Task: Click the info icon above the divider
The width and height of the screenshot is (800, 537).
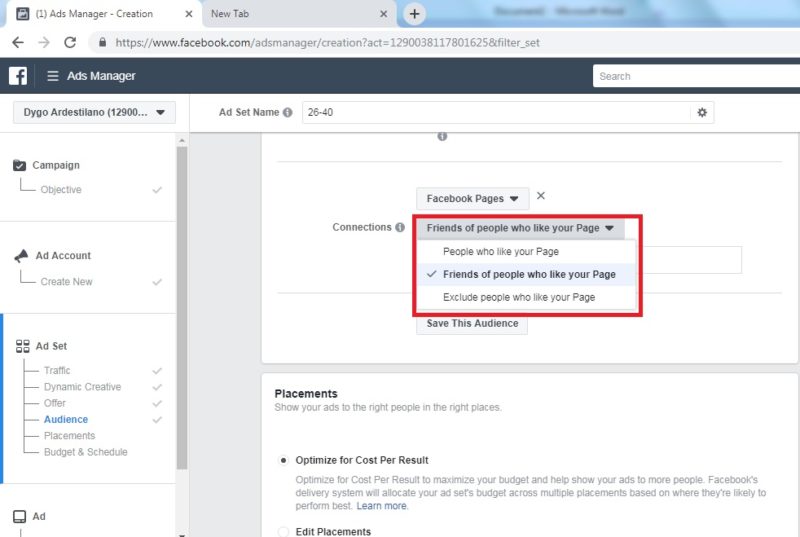Action: 442,137
